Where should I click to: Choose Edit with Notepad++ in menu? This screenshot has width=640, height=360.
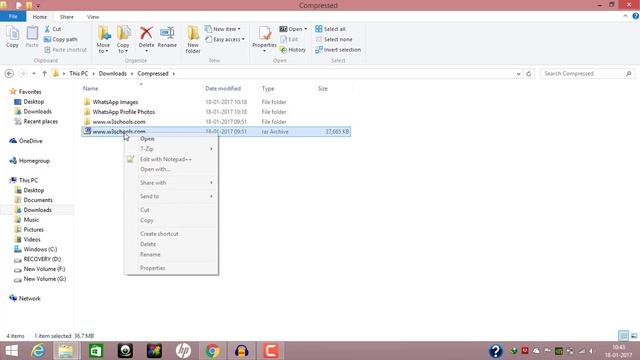[x=171, y=159]
